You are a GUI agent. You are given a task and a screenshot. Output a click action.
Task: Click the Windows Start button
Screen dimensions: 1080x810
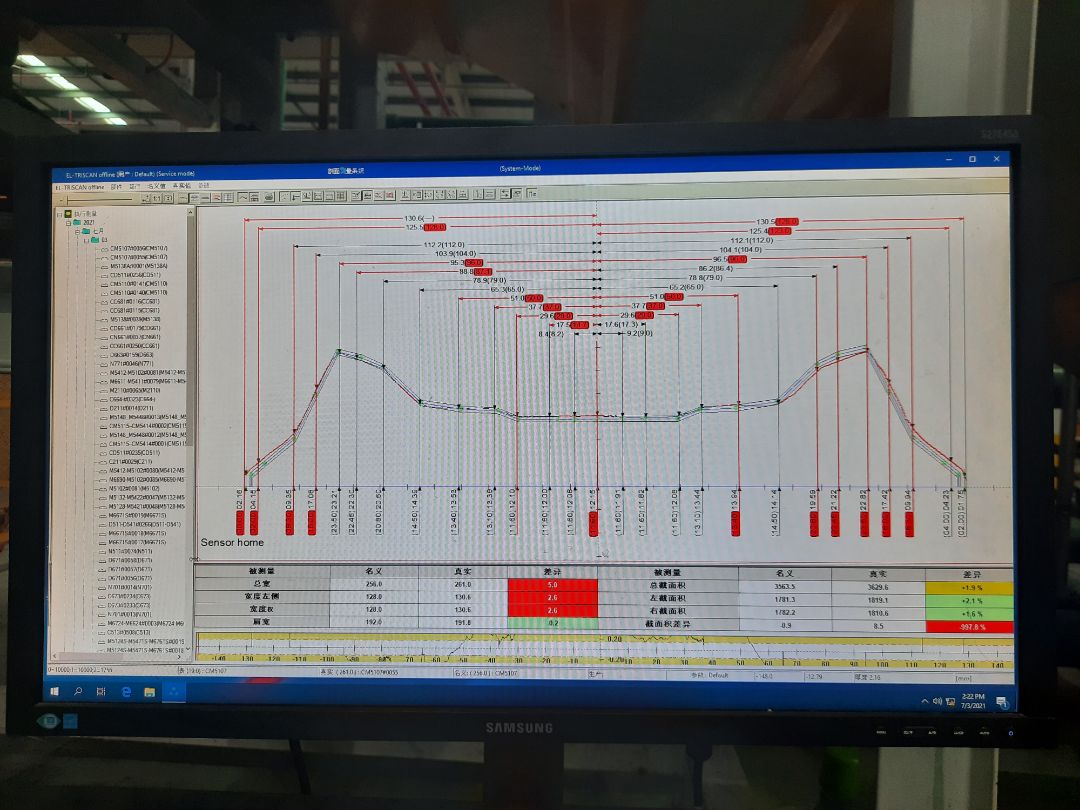57,691
